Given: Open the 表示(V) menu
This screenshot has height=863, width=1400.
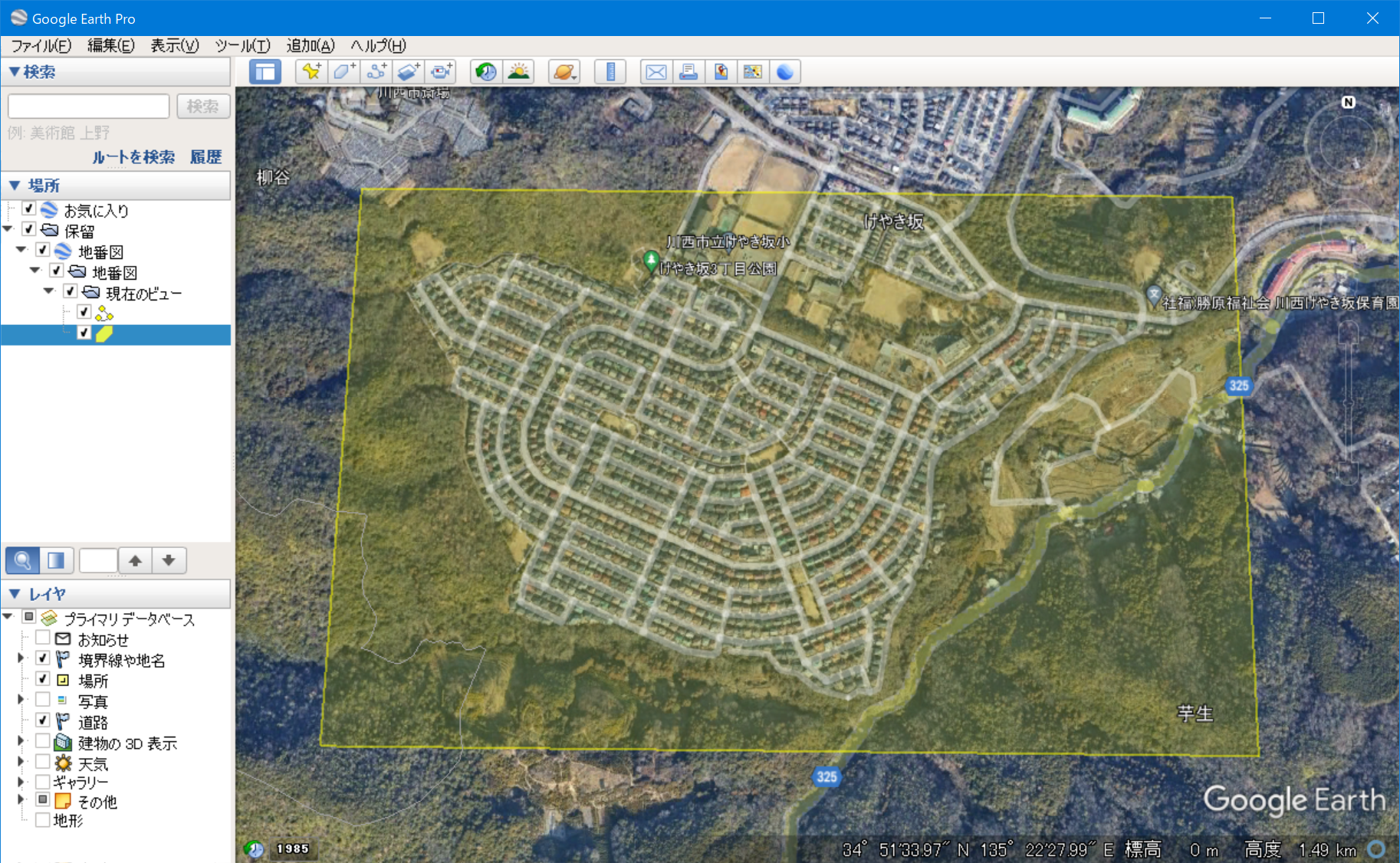Looking at the screenshot, I should (175, 46).
